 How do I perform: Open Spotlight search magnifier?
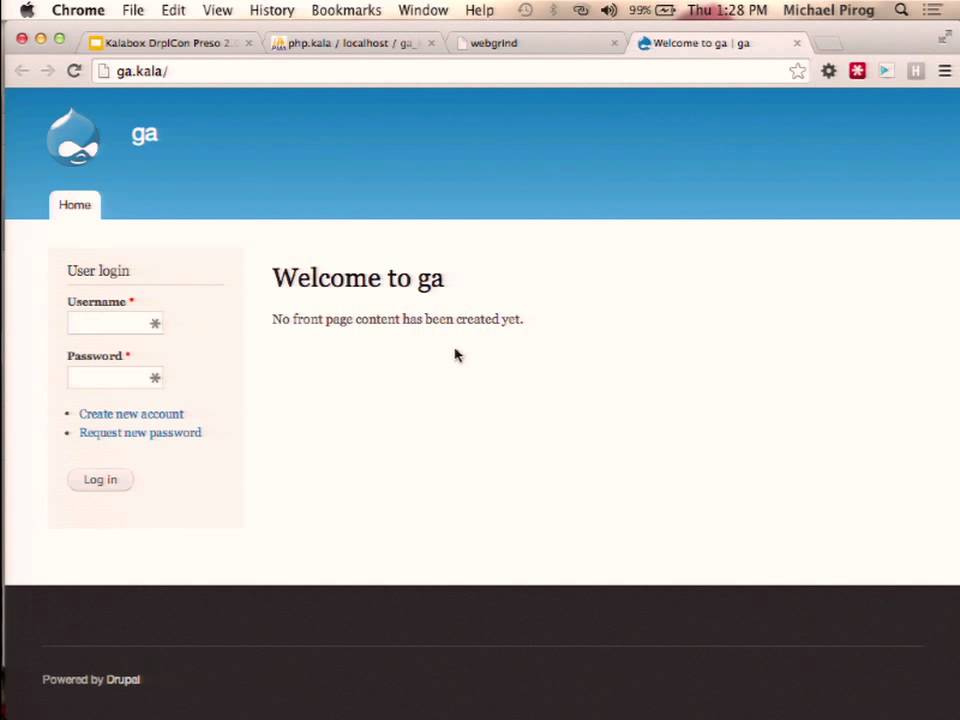click(x=901, y=10)
